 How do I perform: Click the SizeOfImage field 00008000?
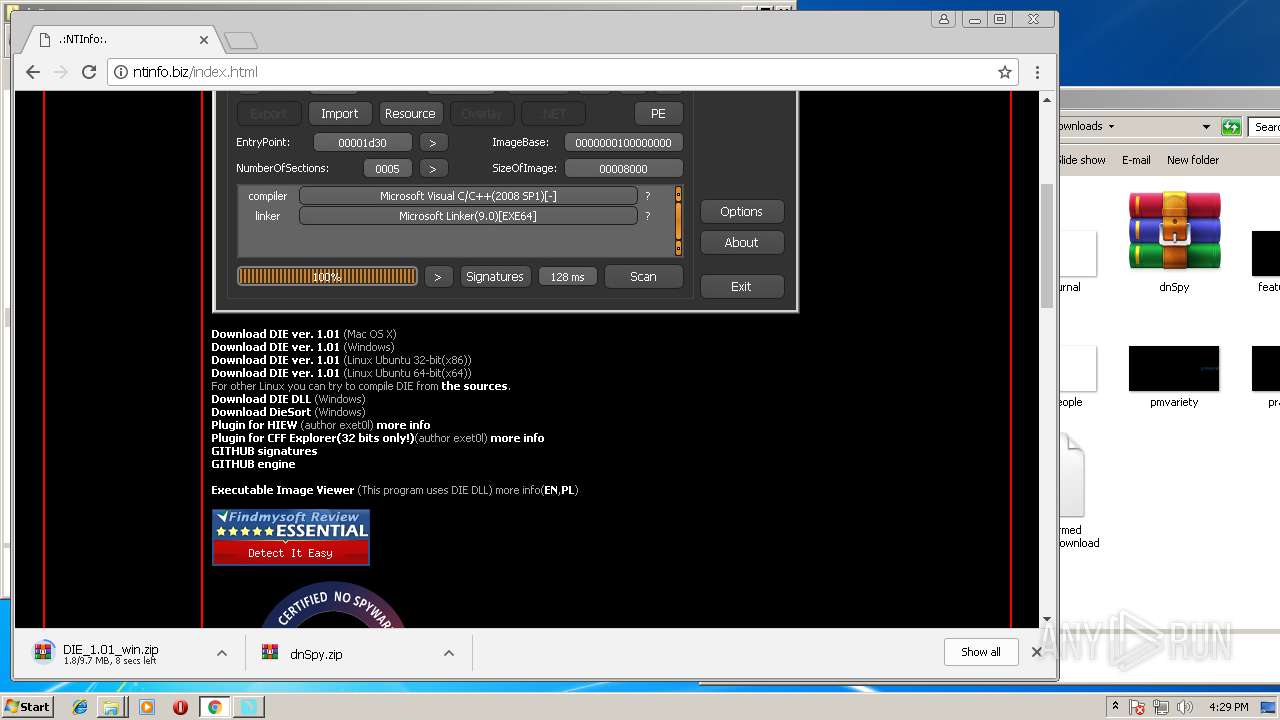pyautogui.click(x=624, y=169)
